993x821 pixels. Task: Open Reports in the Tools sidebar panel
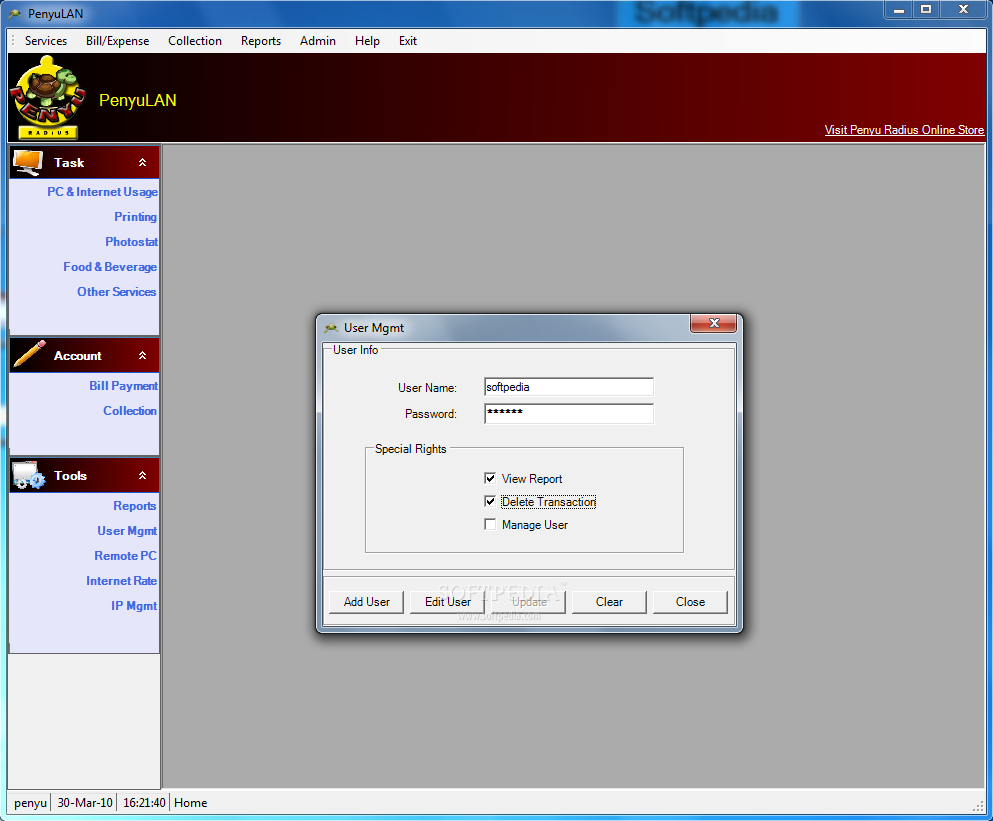[x=134, y=506]
